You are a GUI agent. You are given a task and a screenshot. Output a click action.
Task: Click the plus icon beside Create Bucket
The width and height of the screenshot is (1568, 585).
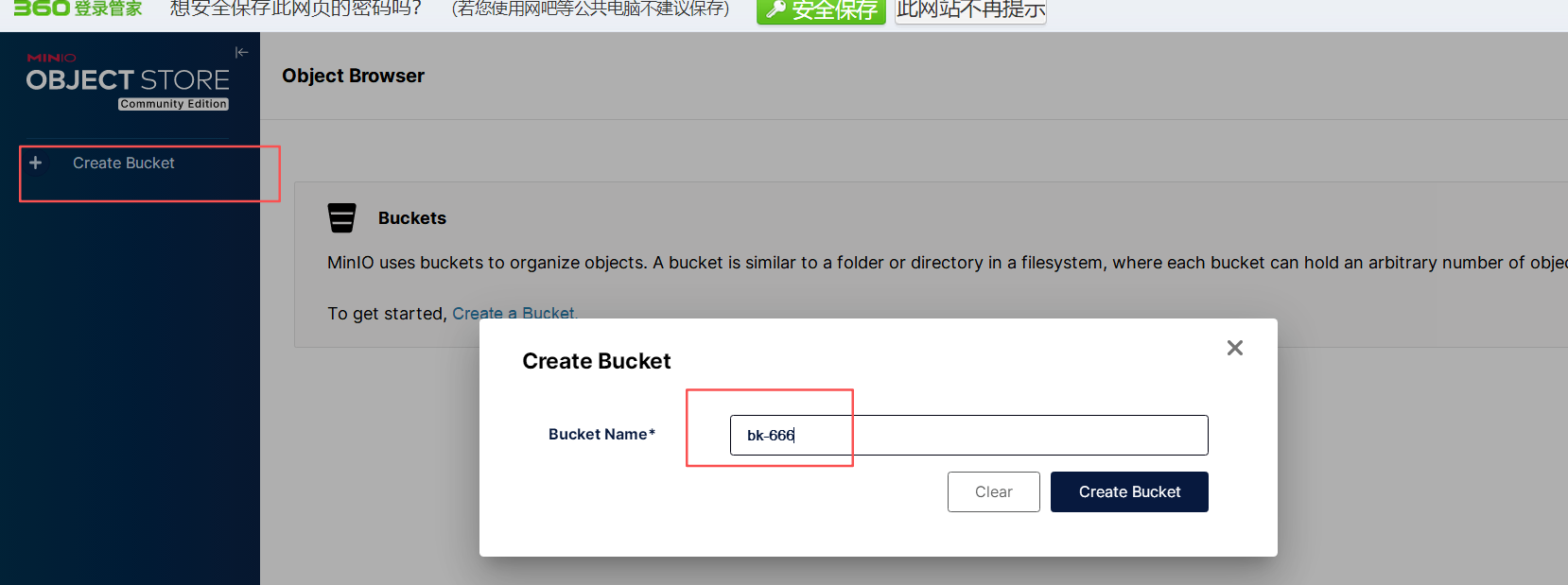click(x=36, y=163)
